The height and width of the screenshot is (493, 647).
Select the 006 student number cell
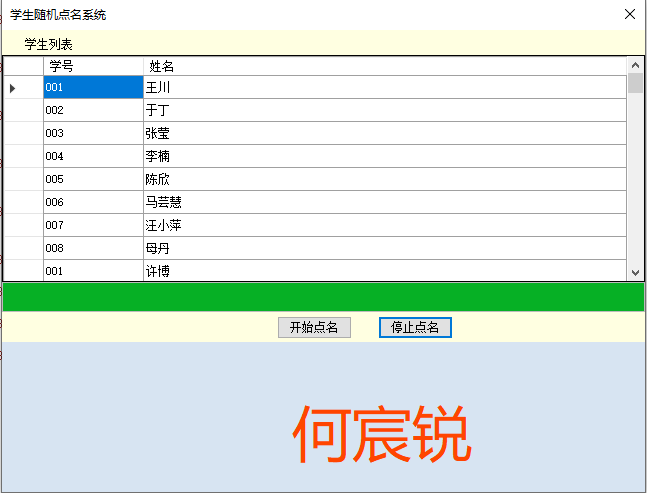click(93, 202)
